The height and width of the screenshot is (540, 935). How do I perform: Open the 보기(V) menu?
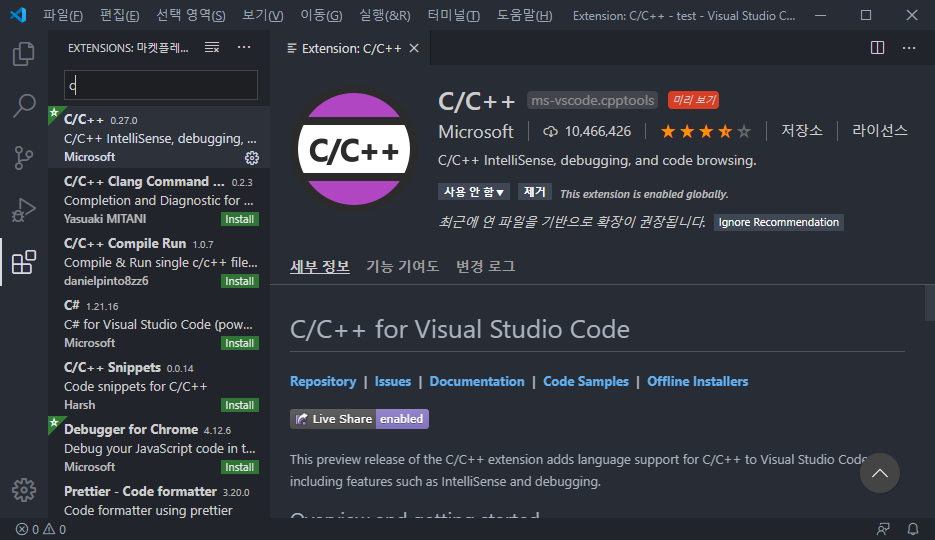263,15
